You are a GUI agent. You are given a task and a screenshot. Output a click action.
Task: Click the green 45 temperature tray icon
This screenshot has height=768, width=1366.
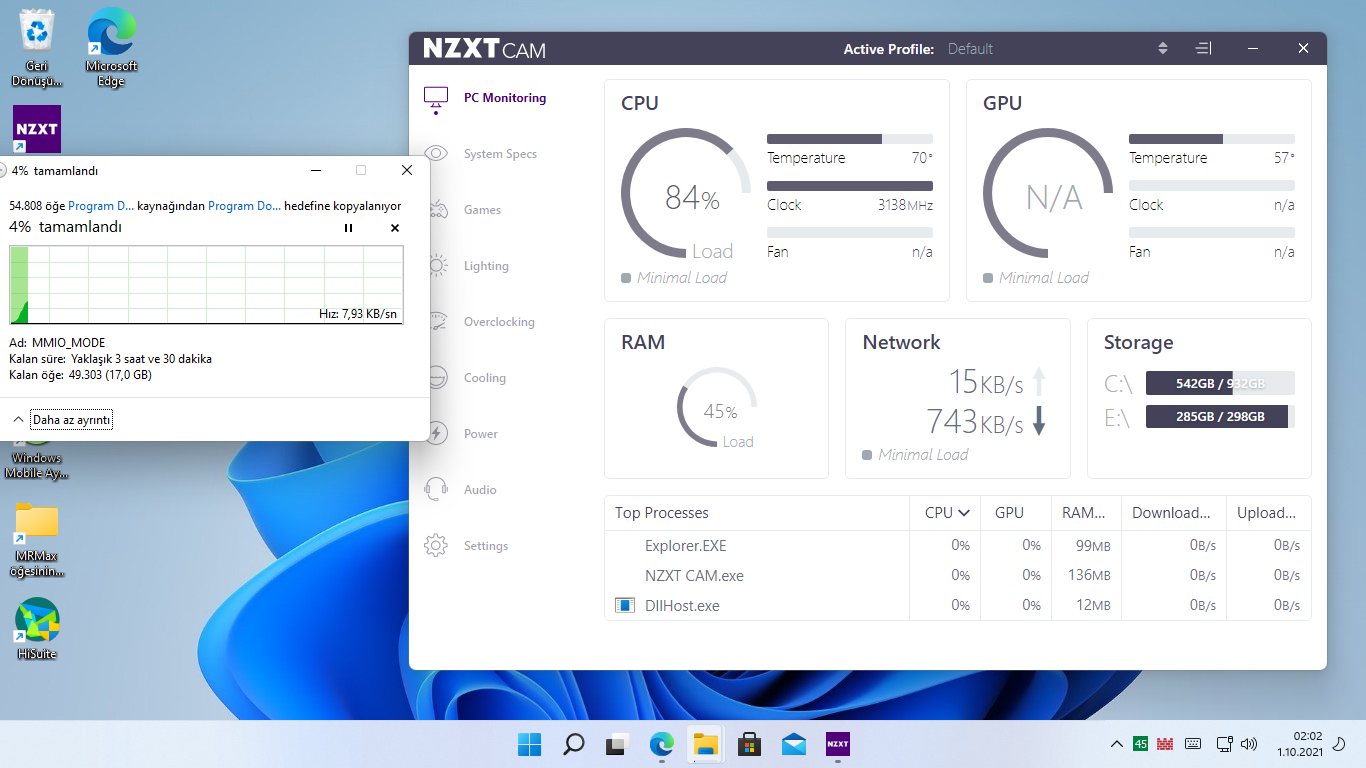(1141, 744)
